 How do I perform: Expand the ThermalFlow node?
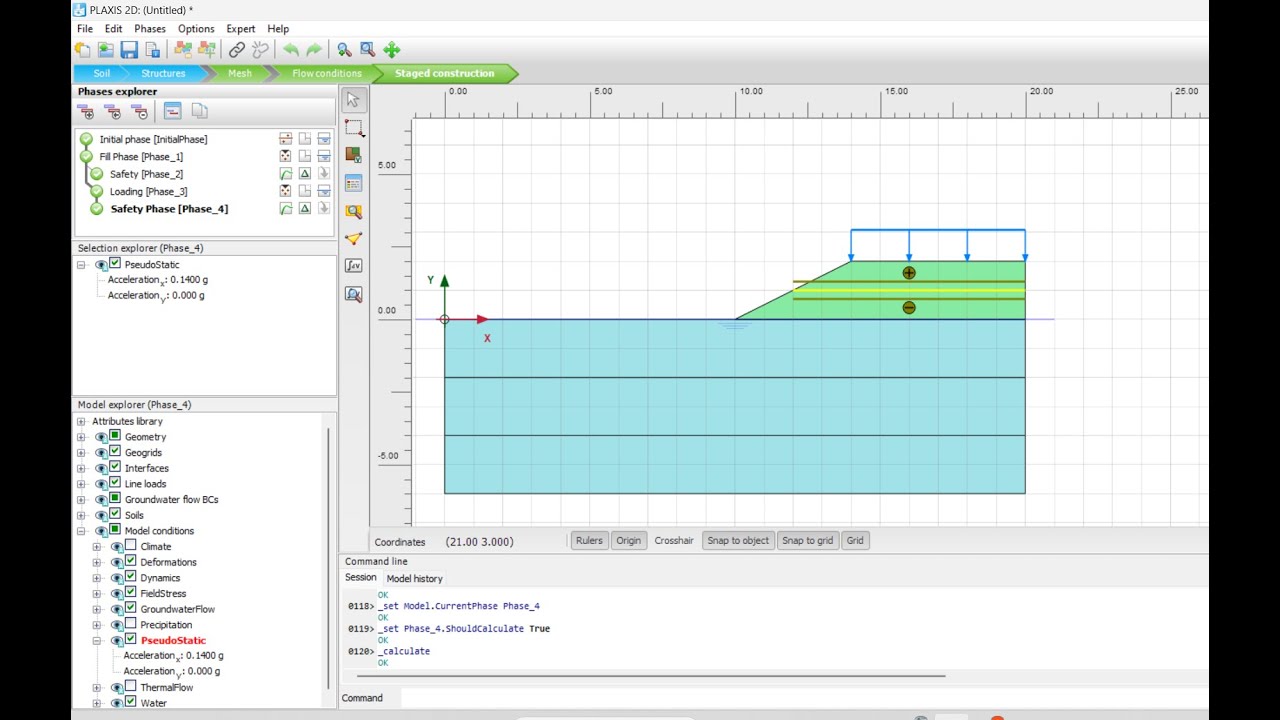[97, 687]
